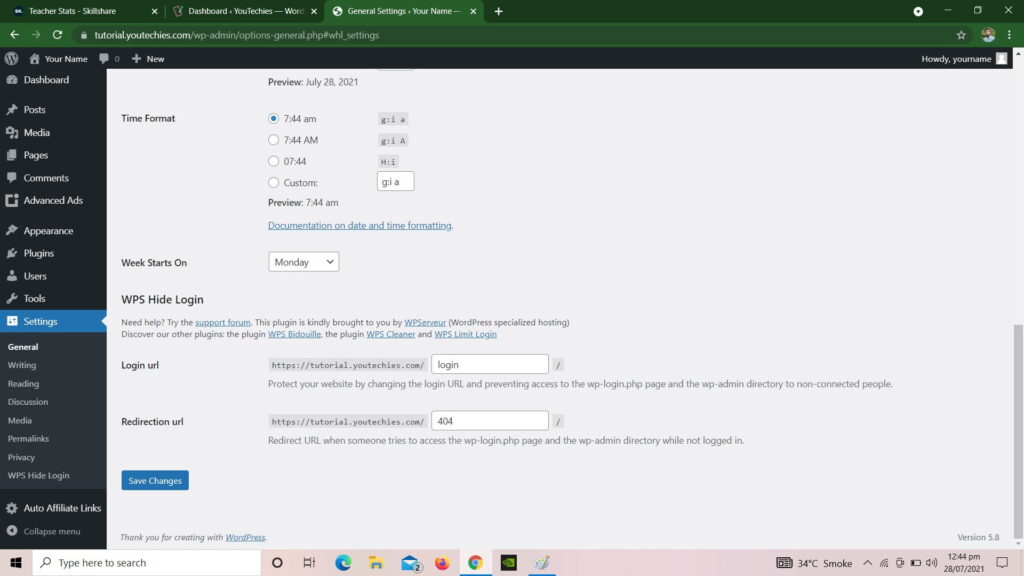Open Howdy yourname profile menu
Image resolution: width=1024 pixels, height=576 pixels.
964,58
